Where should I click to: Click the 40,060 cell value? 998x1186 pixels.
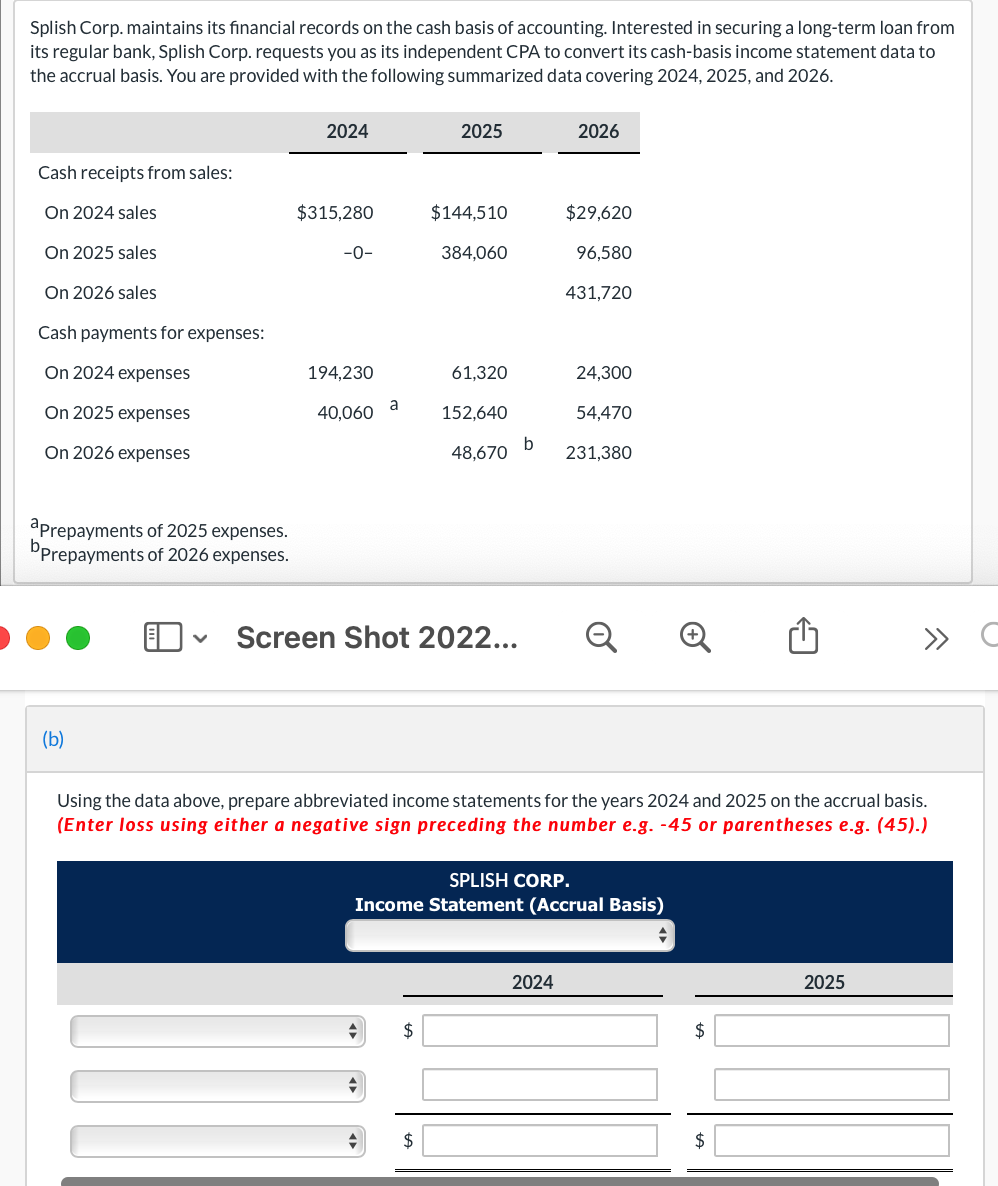[345, 413]
